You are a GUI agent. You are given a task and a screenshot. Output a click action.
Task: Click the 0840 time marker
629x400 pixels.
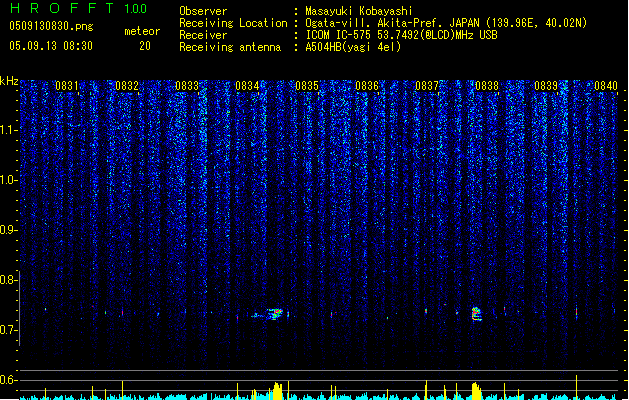(x=606, y=86)
